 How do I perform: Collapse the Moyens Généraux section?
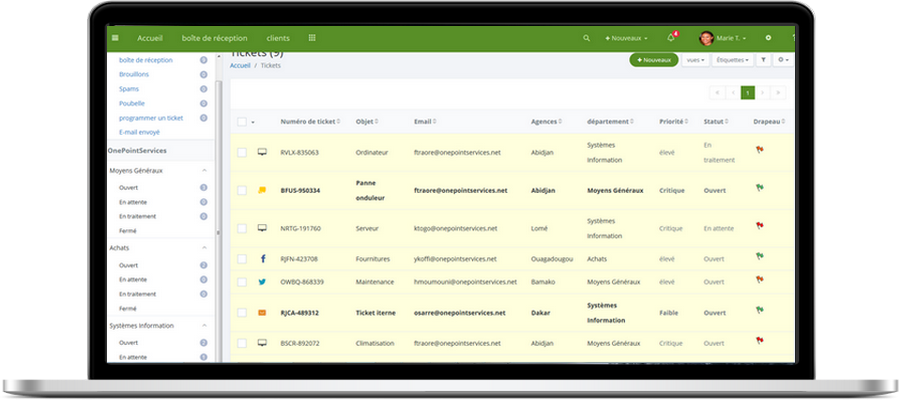click(204, 170)
